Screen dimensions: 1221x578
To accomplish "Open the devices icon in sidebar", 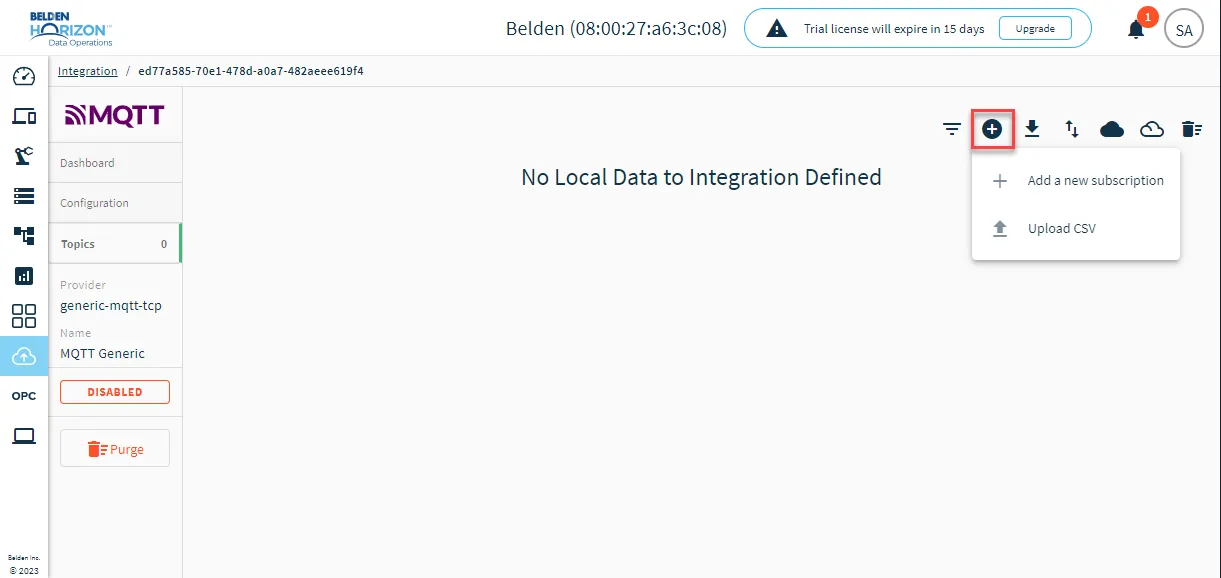I will pos(24,117).
